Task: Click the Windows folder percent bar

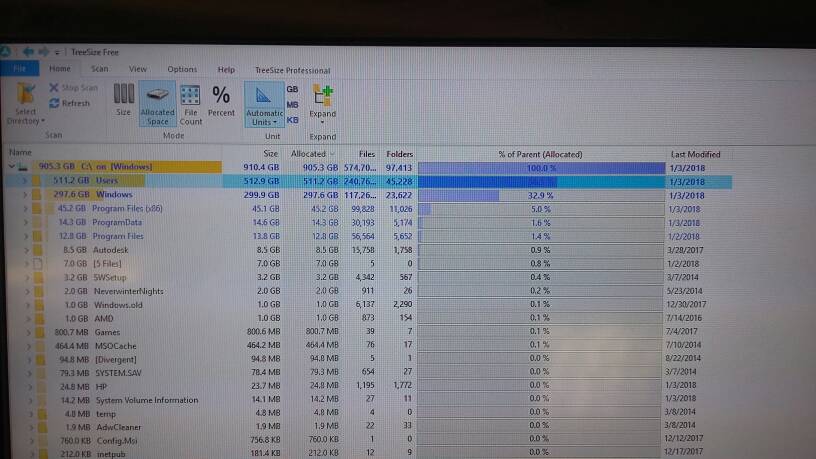Action: pyautogui.click(x=540, y=196)
